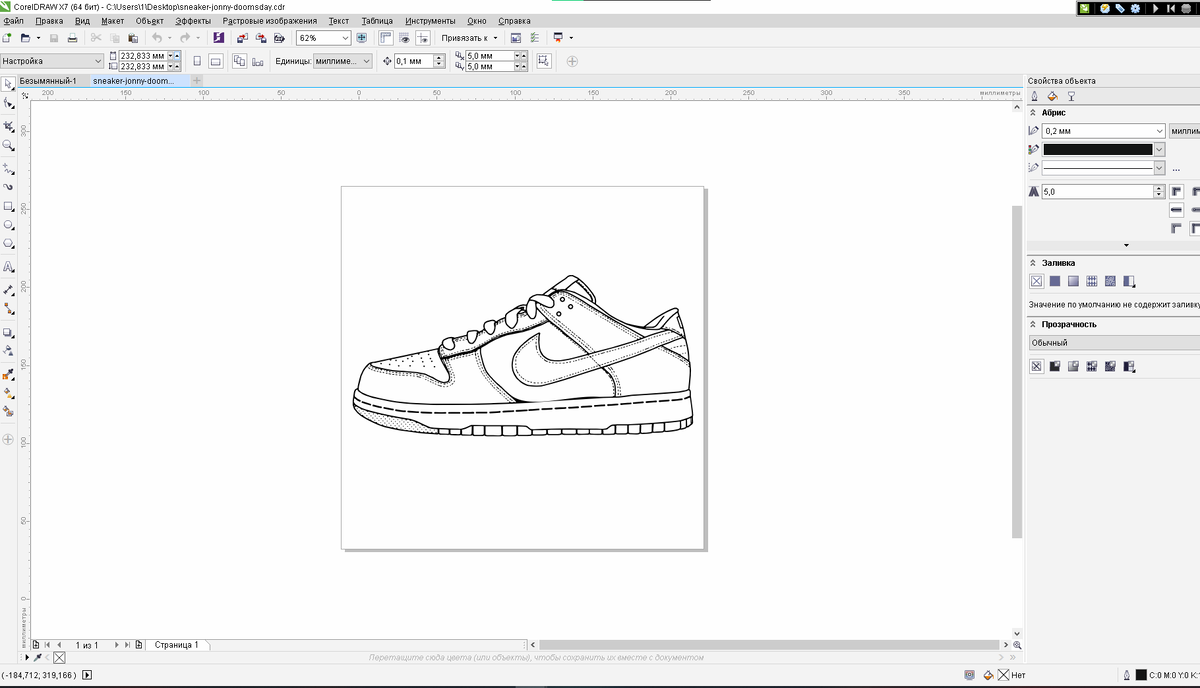Collapse the Абрис section
This screenshot has height=688, width=1200.
tap(1033, 113)
